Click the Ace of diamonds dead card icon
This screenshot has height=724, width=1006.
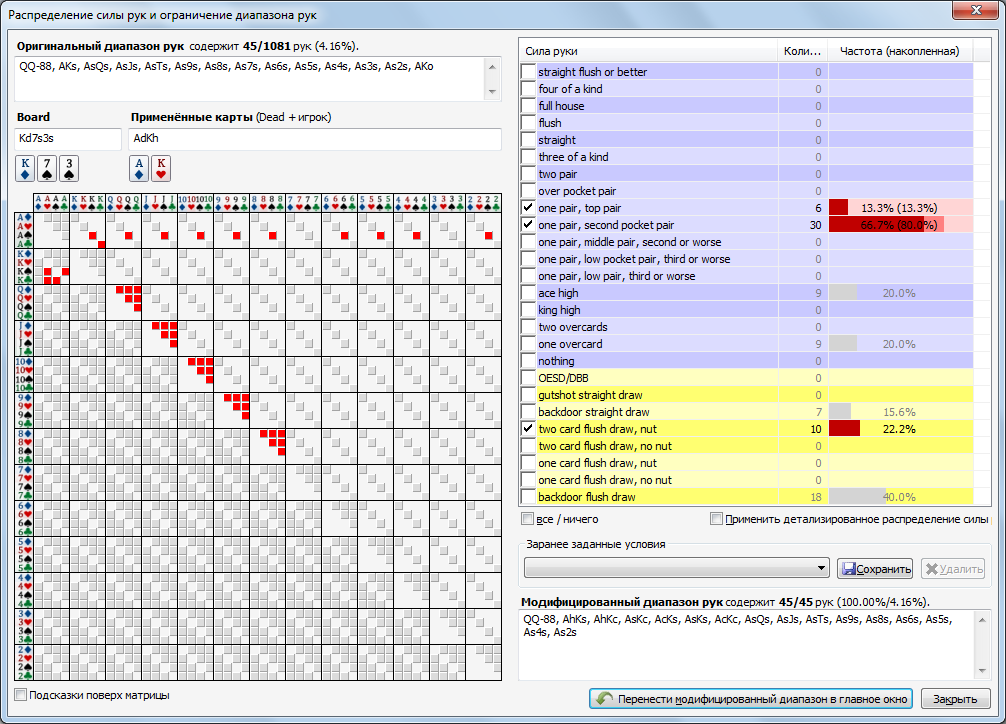139,168
